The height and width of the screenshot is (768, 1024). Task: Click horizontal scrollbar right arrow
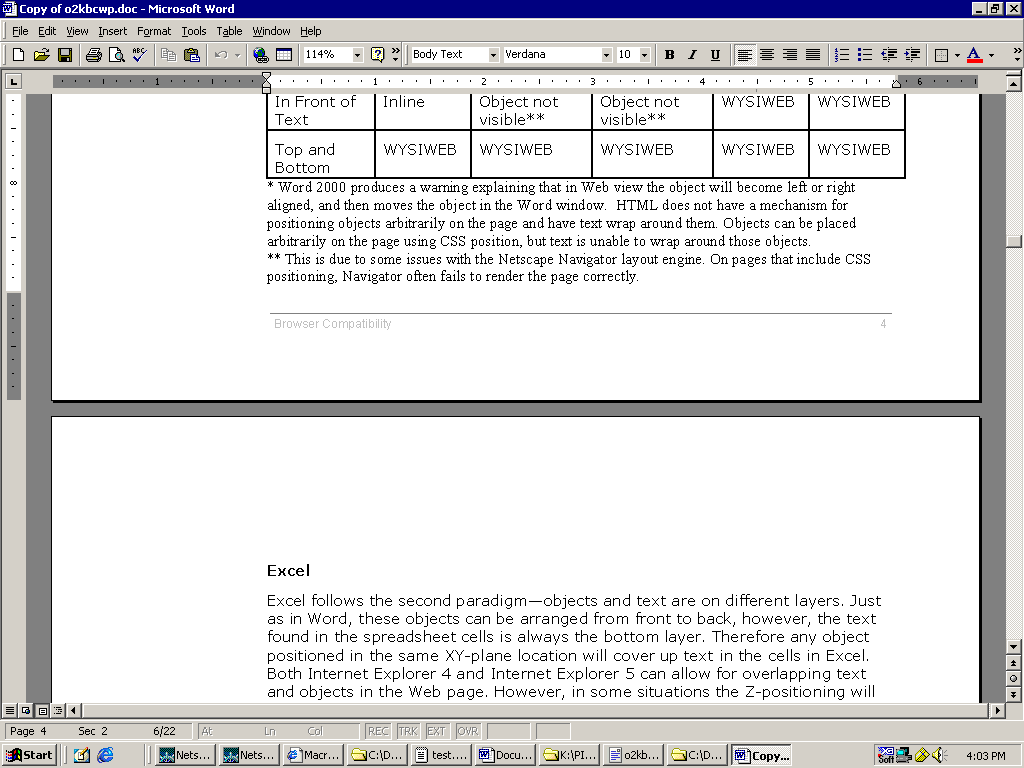click(x=997, y=710)
